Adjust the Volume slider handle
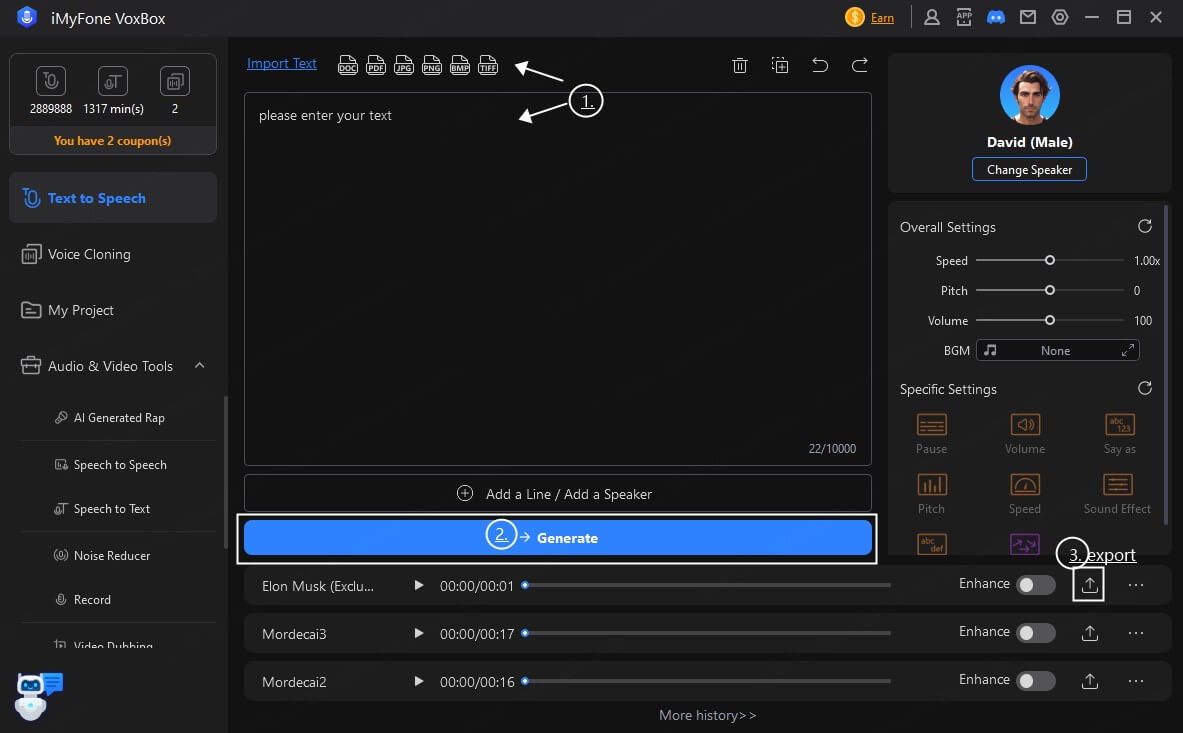Screen dimensions: 1183x733 1049,320
